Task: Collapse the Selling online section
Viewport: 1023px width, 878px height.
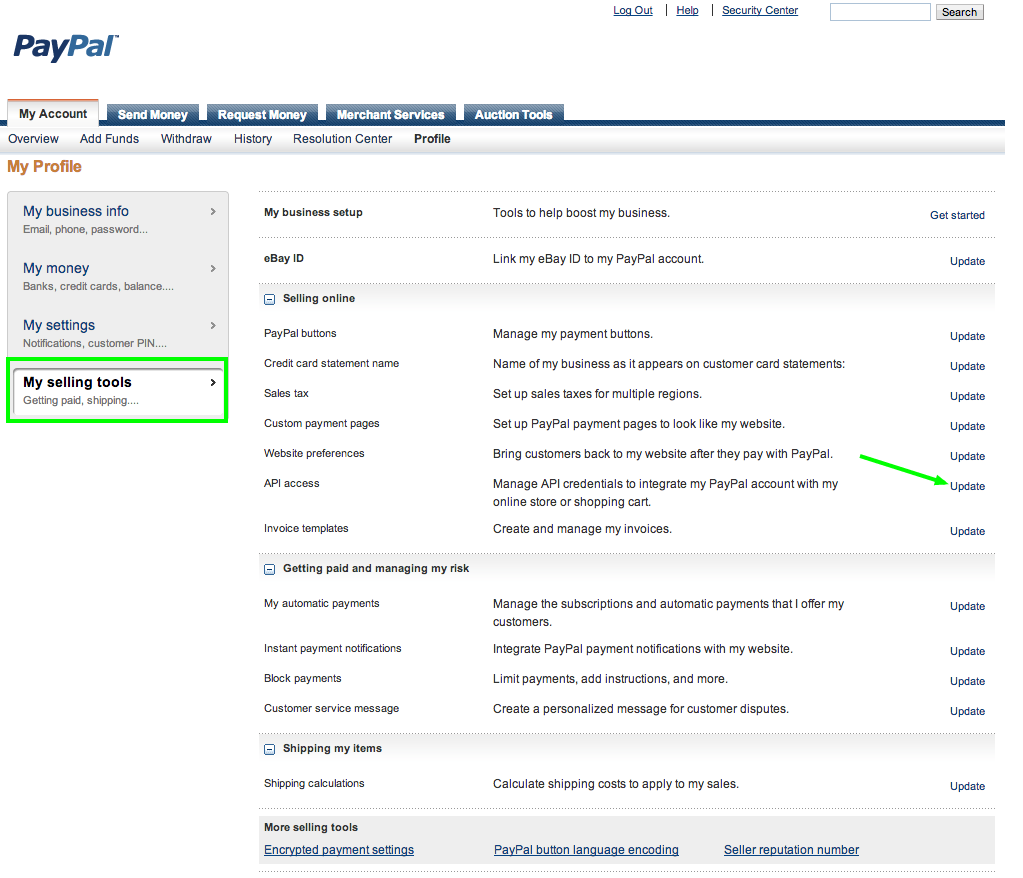Action: (268, 298)
